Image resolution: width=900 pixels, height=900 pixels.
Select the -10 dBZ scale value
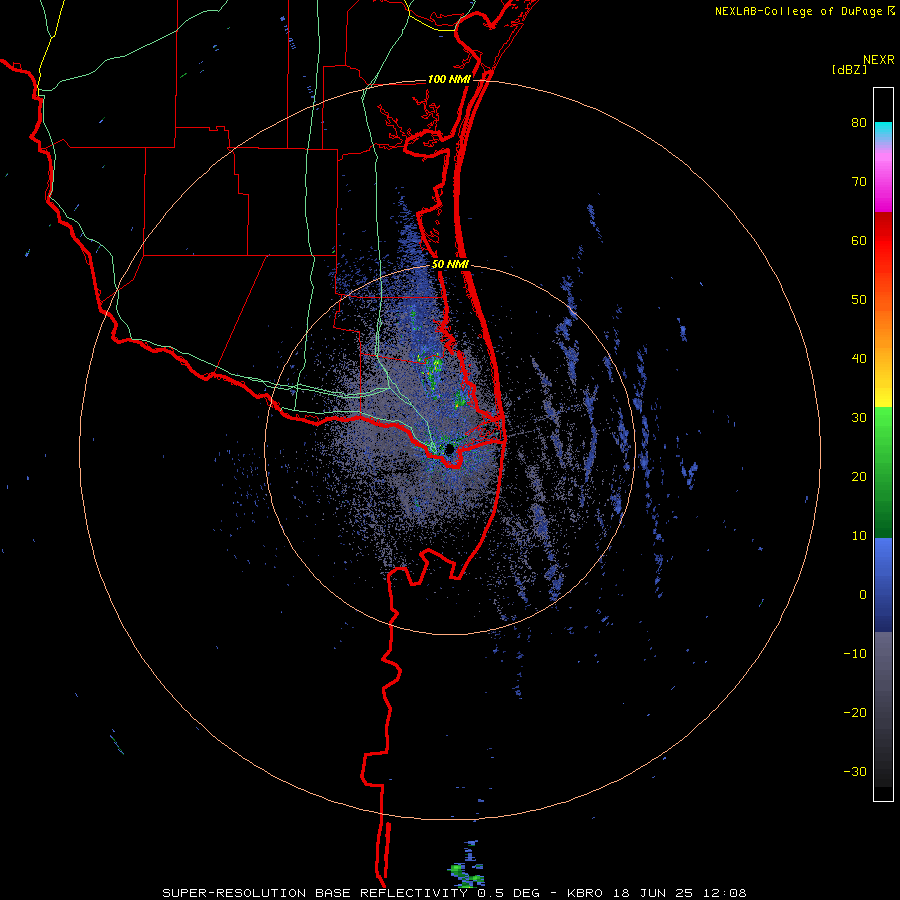pyautogui.click(x=855, y=653)
